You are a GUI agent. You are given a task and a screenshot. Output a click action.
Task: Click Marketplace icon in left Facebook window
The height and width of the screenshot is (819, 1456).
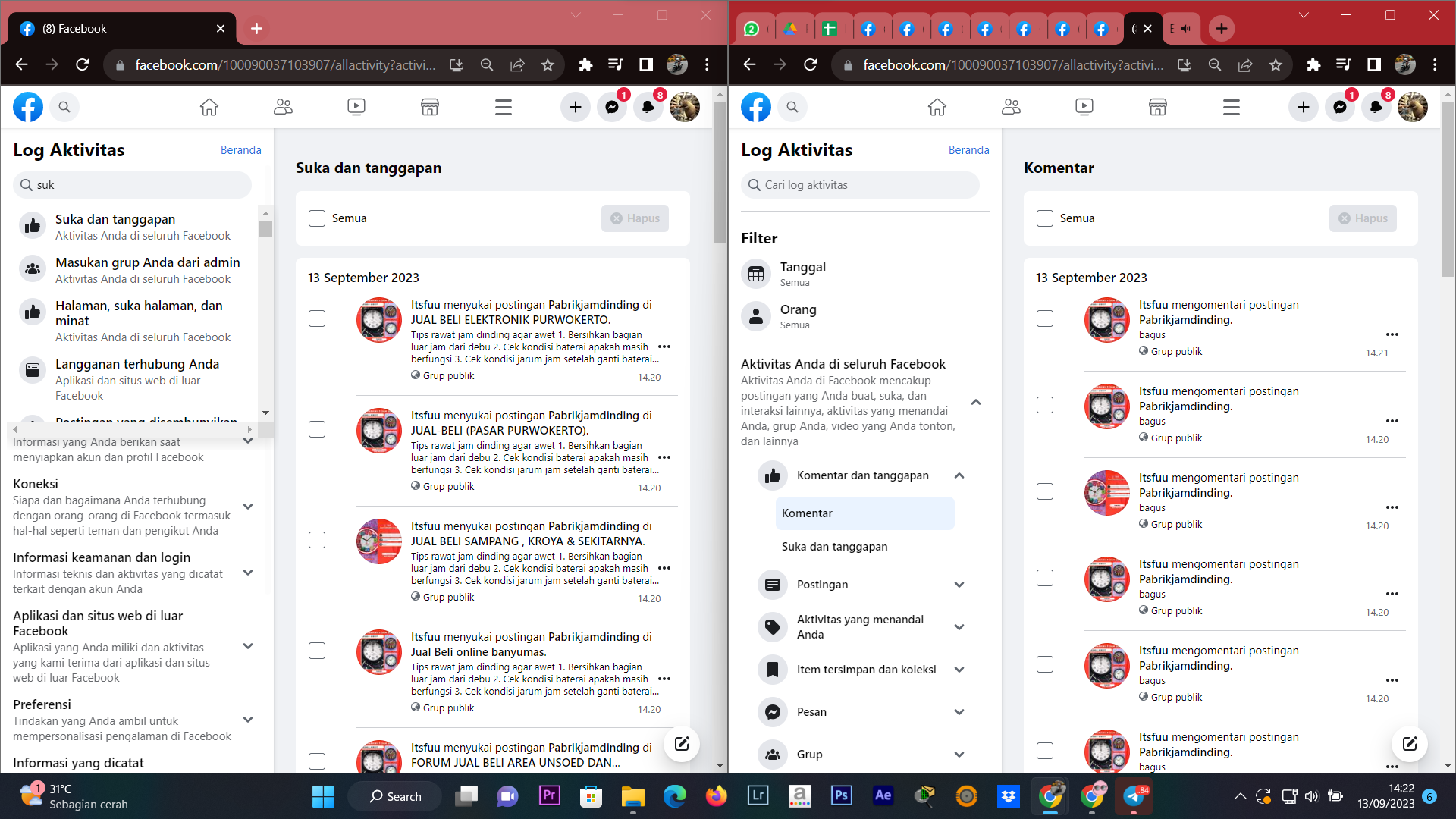[430, 108]
